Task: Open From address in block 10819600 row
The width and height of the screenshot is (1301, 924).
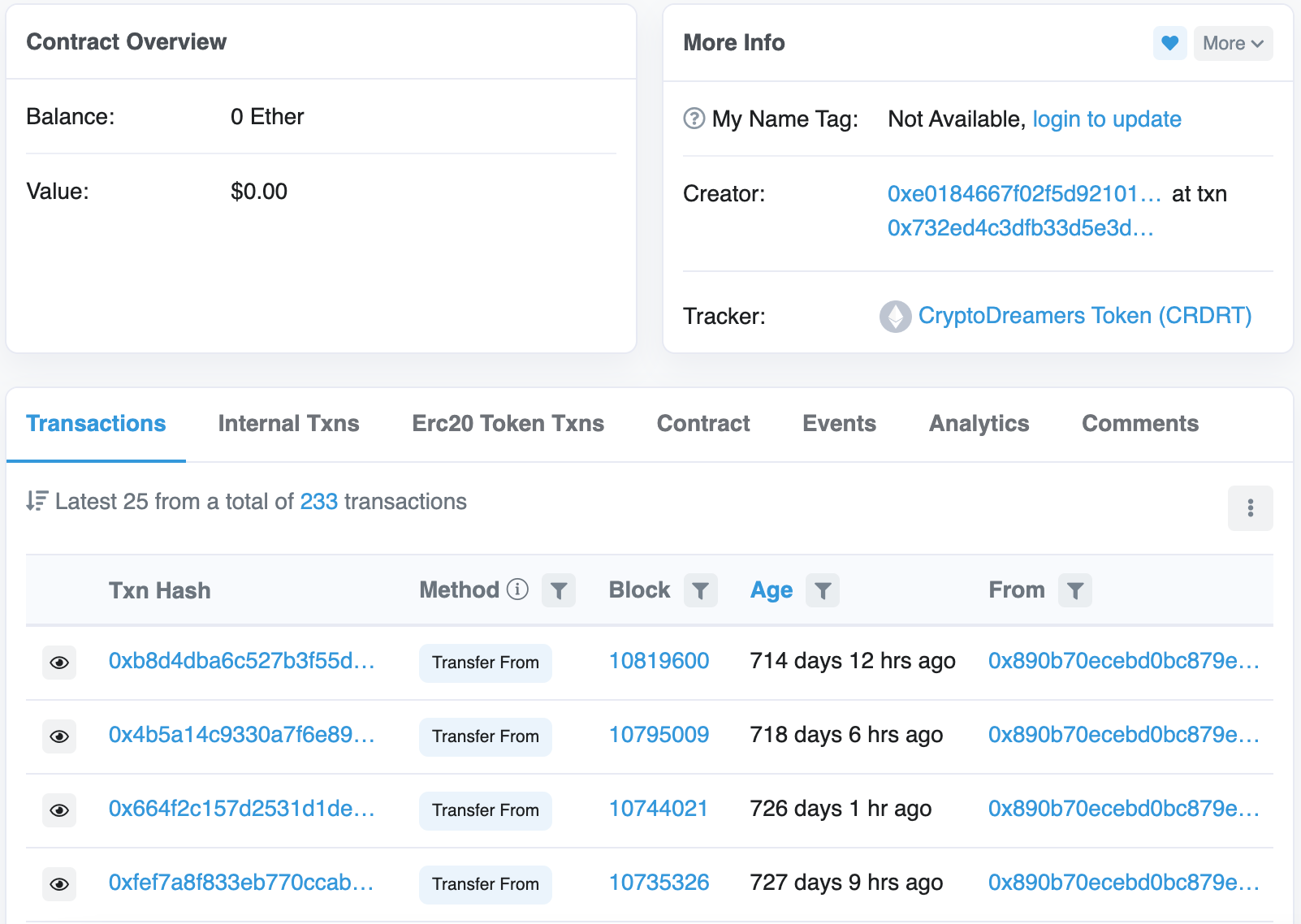Action: [x=1124, y=661]
